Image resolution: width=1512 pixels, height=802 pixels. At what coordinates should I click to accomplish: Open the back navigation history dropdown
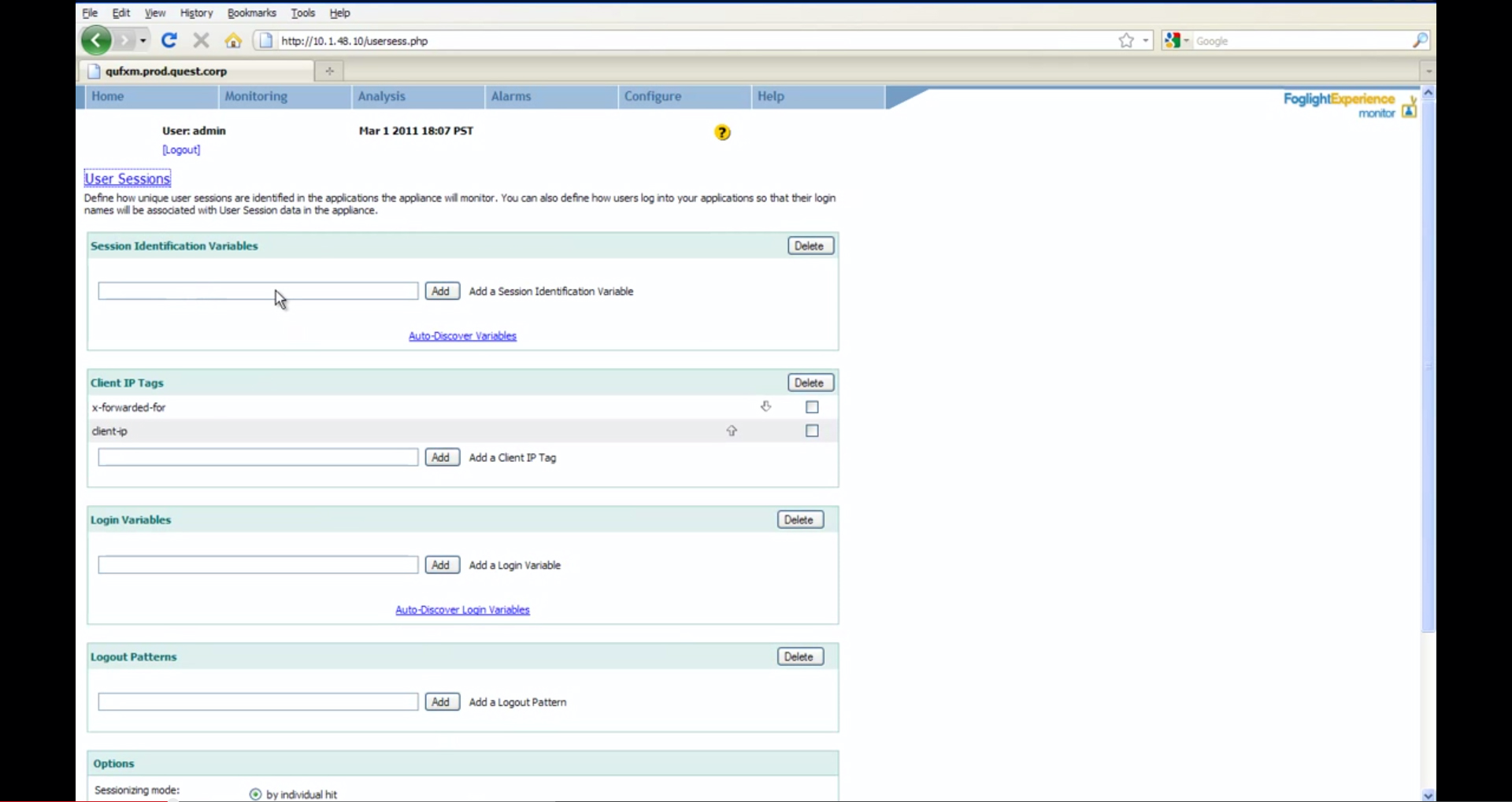tap(142, 40)
